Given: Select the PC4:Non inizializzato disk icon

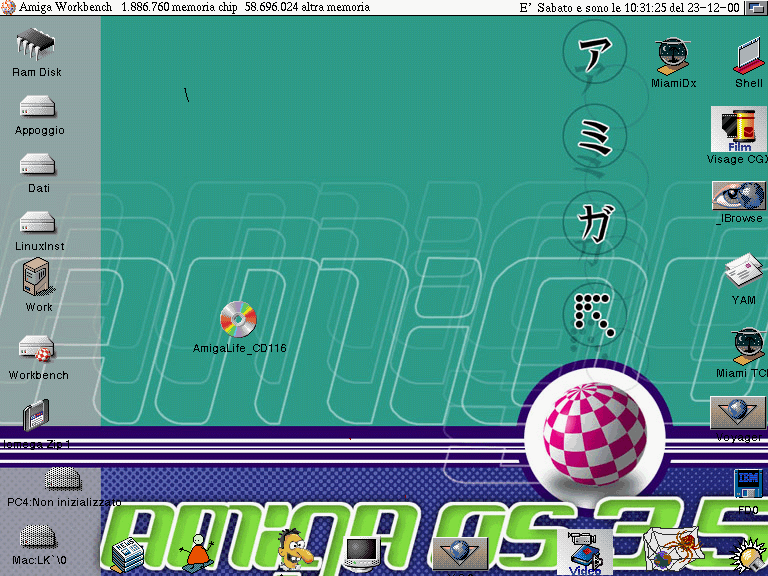Looking at the screenshot, I should [x=63, y=479].
